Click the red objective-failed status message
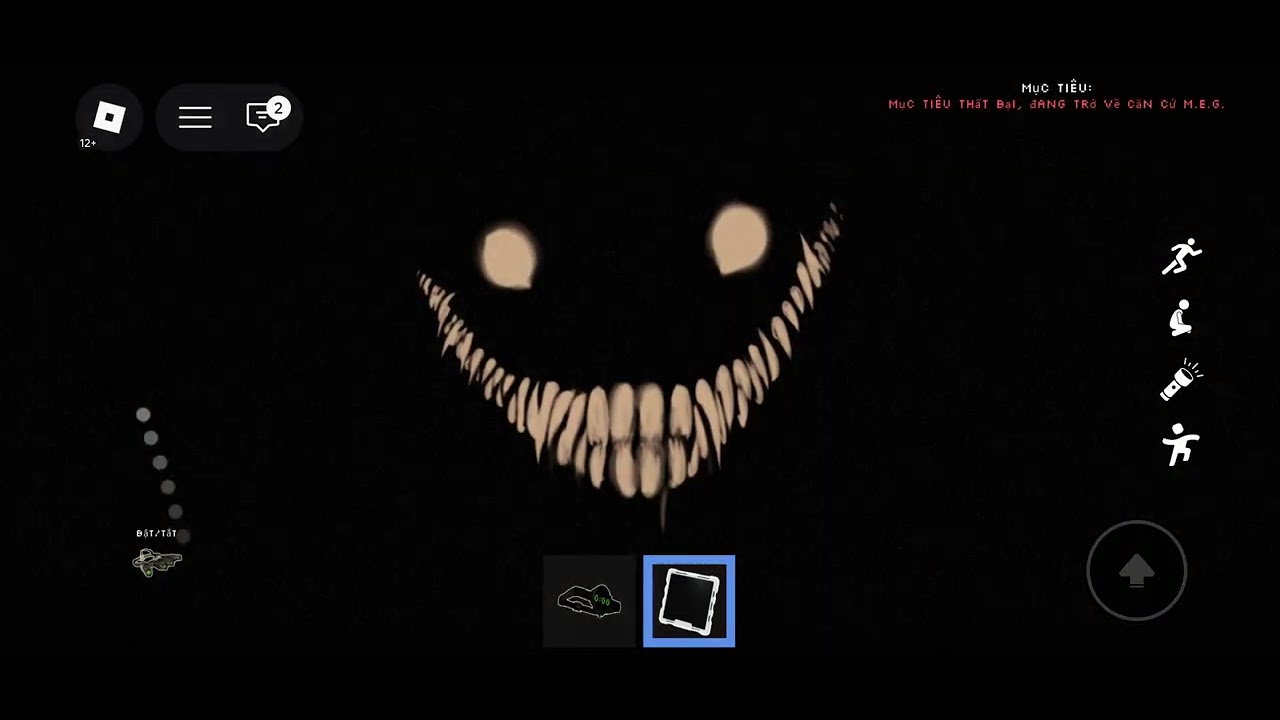Image resolution: width=1280 pixels, height=720 pixels. 1056,104
